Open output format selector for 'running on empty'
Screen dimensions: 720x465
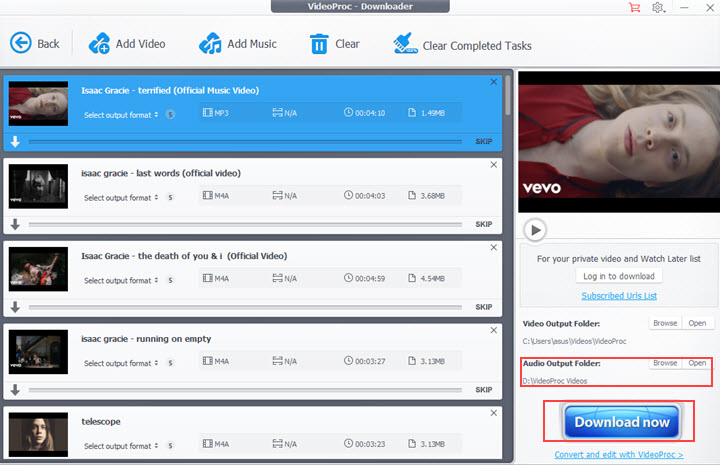(x=121, y=363)
